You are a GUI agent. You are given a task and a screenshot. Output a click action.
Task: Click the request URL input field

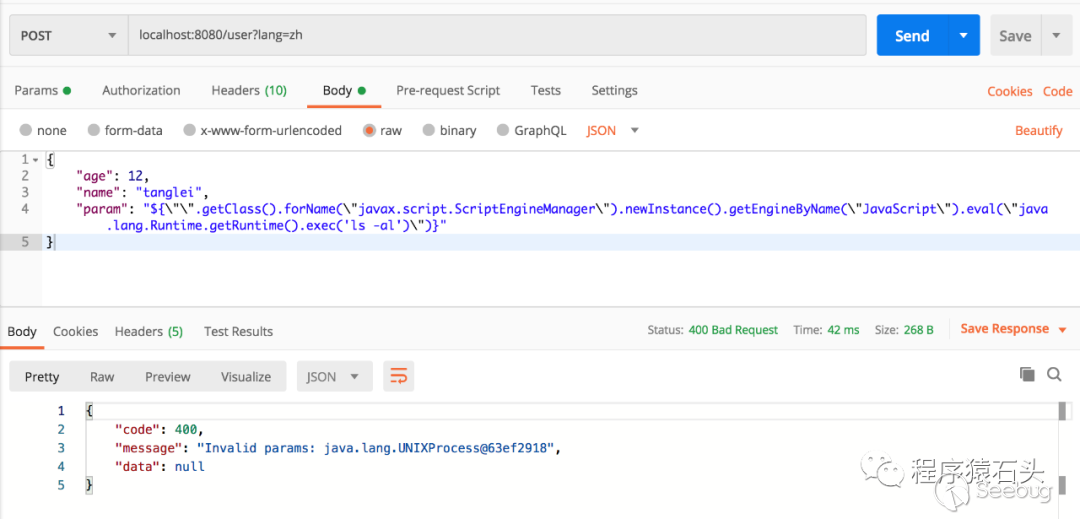(x=497, y=35)
